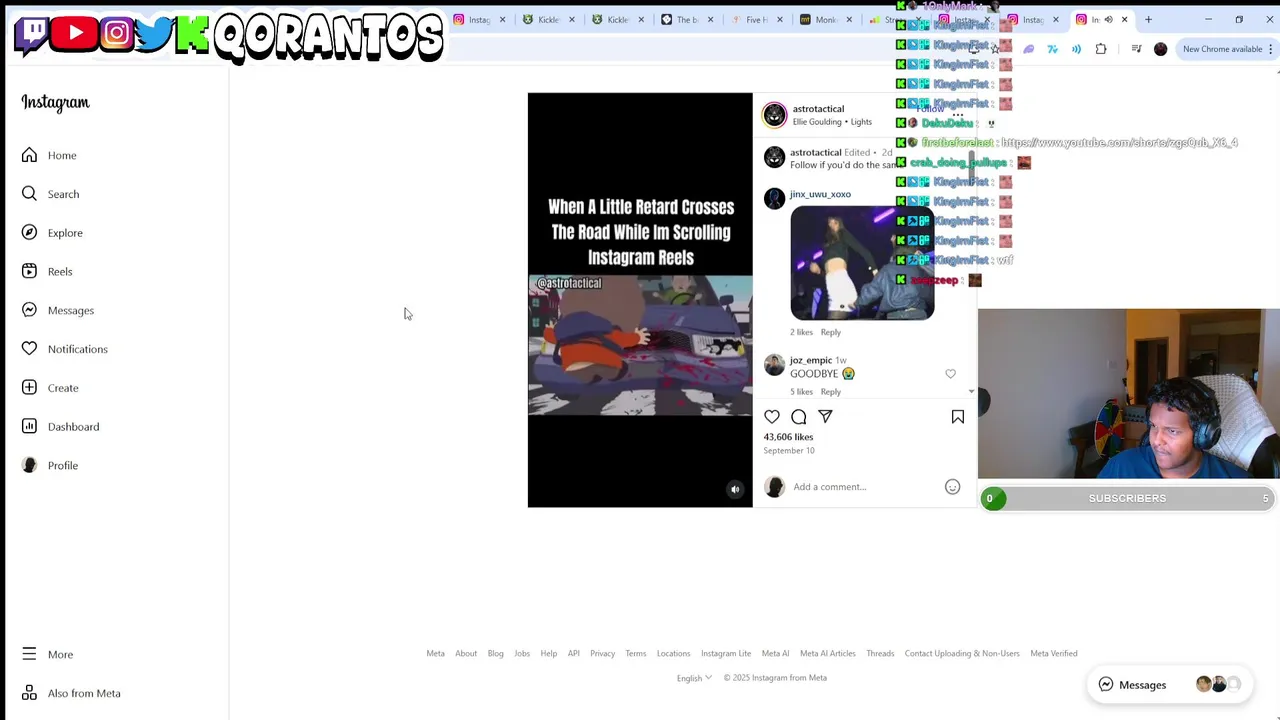Open a new Chrome tab
The height and width of the screenshot is (720, 1280).
pyautogui.click(x=1148, y=19)
